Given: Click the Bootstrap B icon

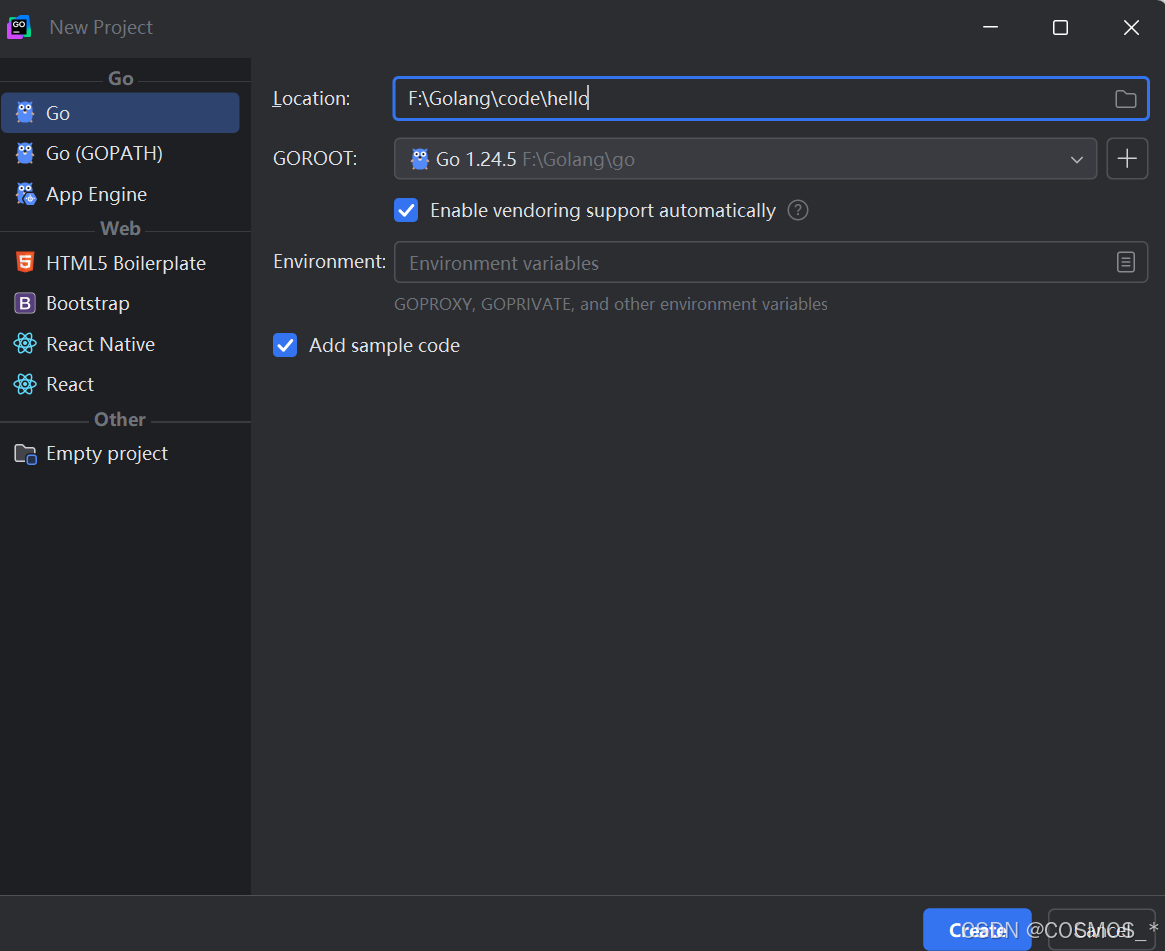Looking at the screenshot, I should tap(25, 303).
